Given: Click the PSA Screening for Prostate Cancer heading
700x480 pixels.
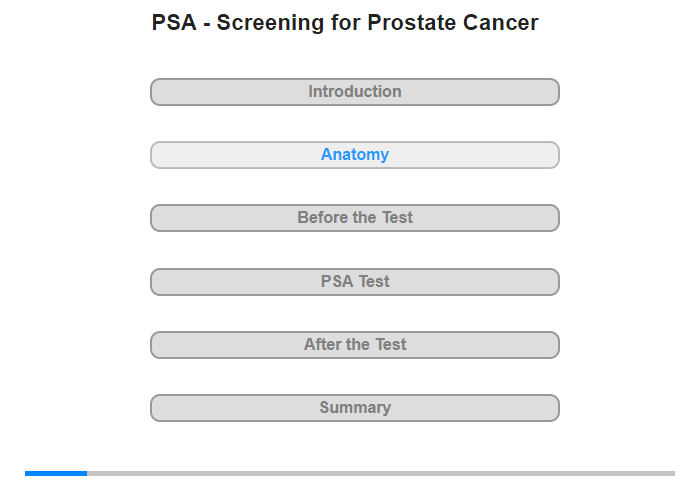Looking at the screenshot, I should (345, 23).
